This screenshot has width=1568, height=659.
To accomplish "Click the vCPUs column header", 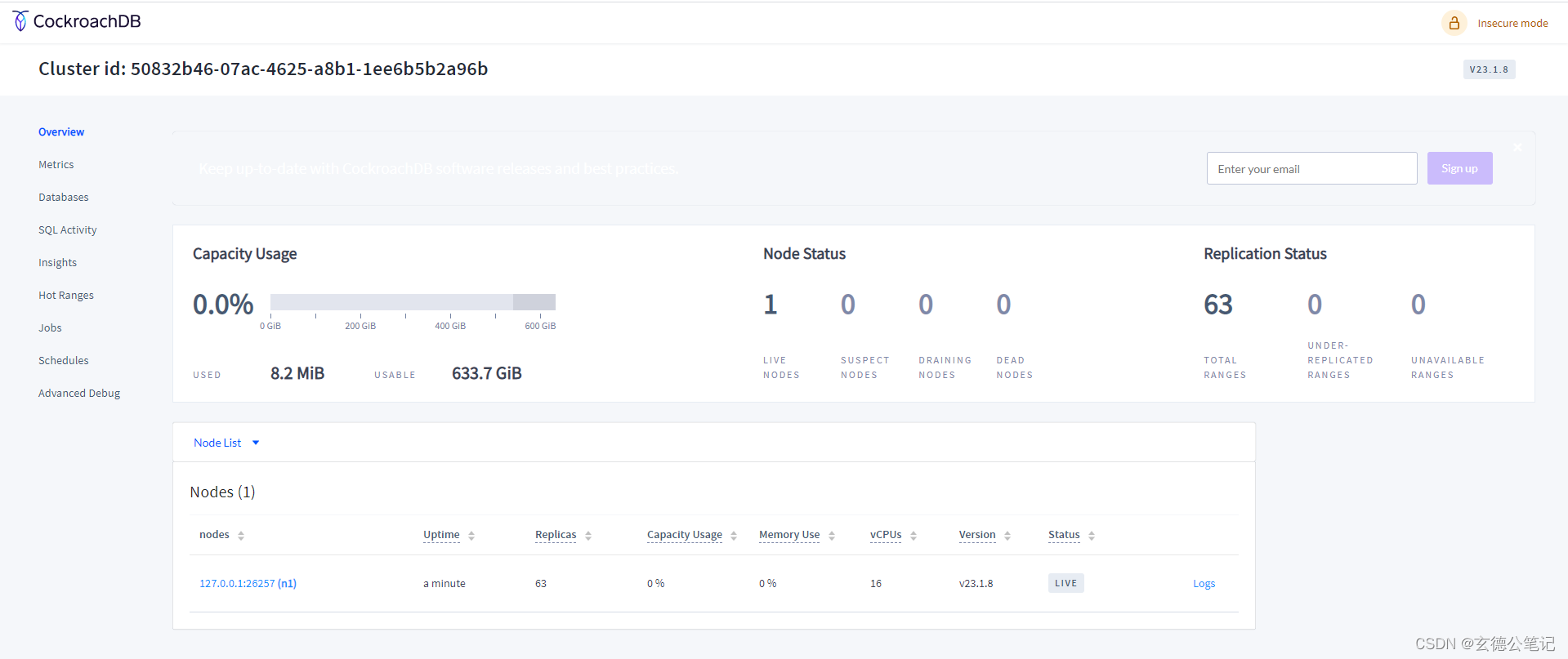I will point(886,535).
